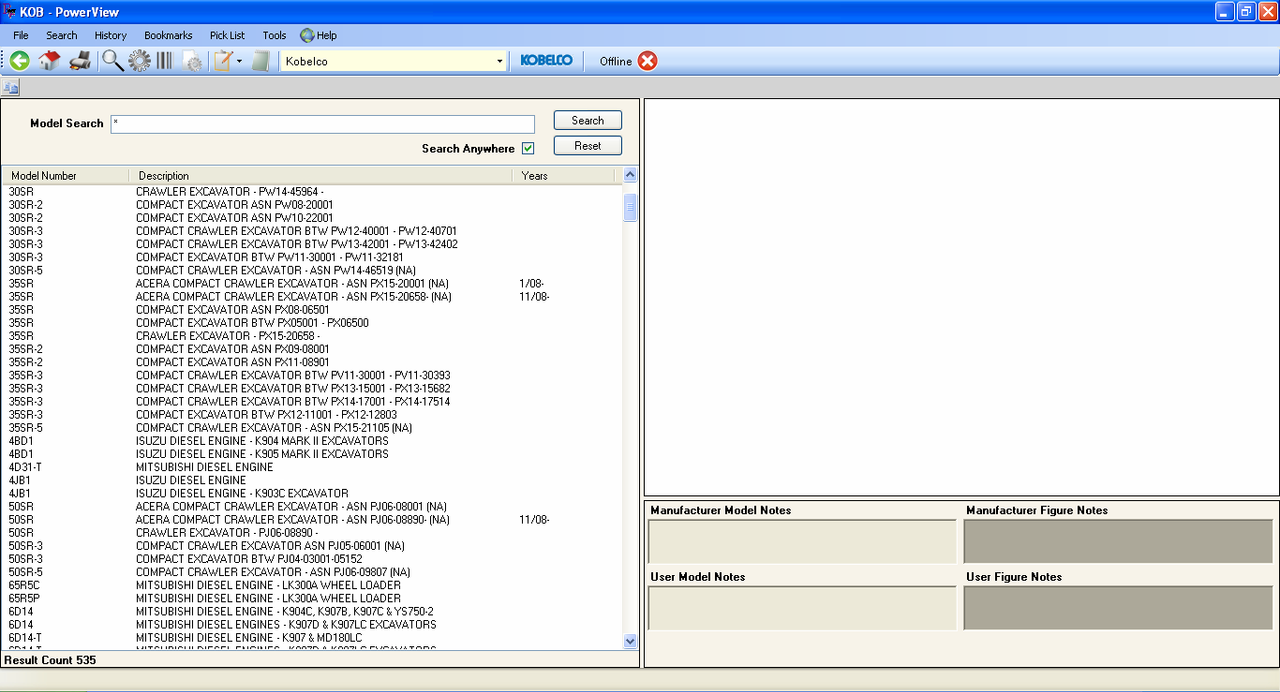Click the Search button

[588, 120]
